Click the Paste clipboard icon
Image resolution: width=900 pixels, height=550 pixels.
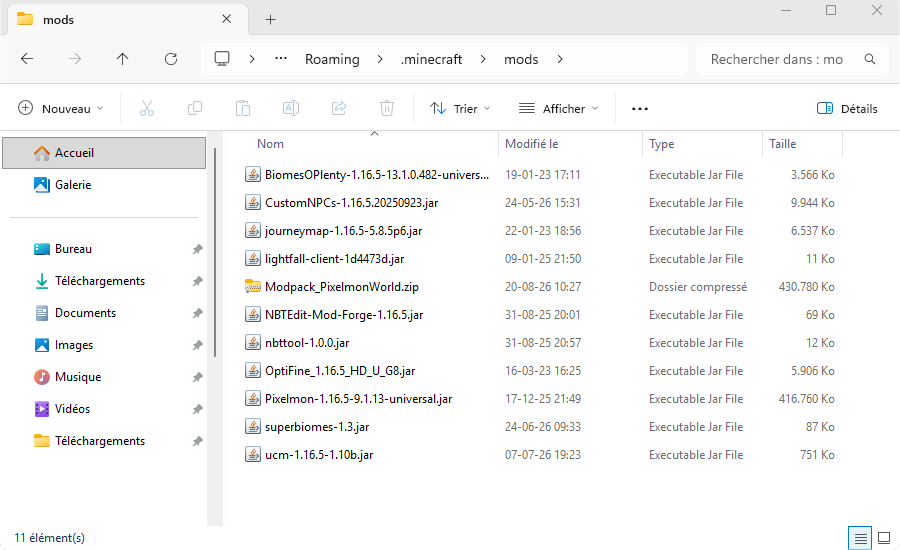pyautogui.click(x=243, y=108)
